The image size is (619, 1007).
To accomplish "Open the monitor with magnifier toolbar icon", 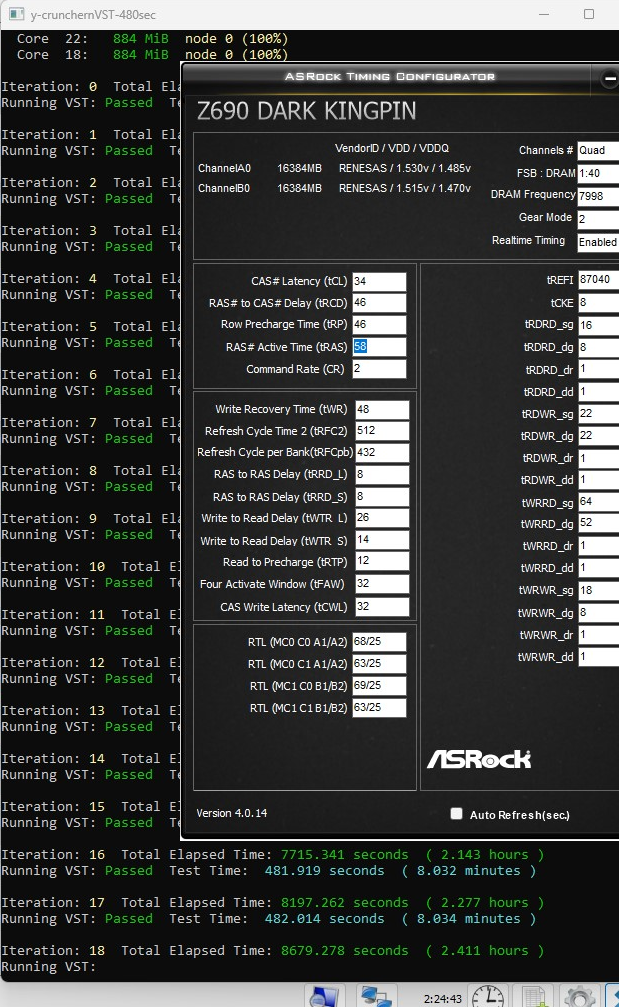I will (324, 996).
